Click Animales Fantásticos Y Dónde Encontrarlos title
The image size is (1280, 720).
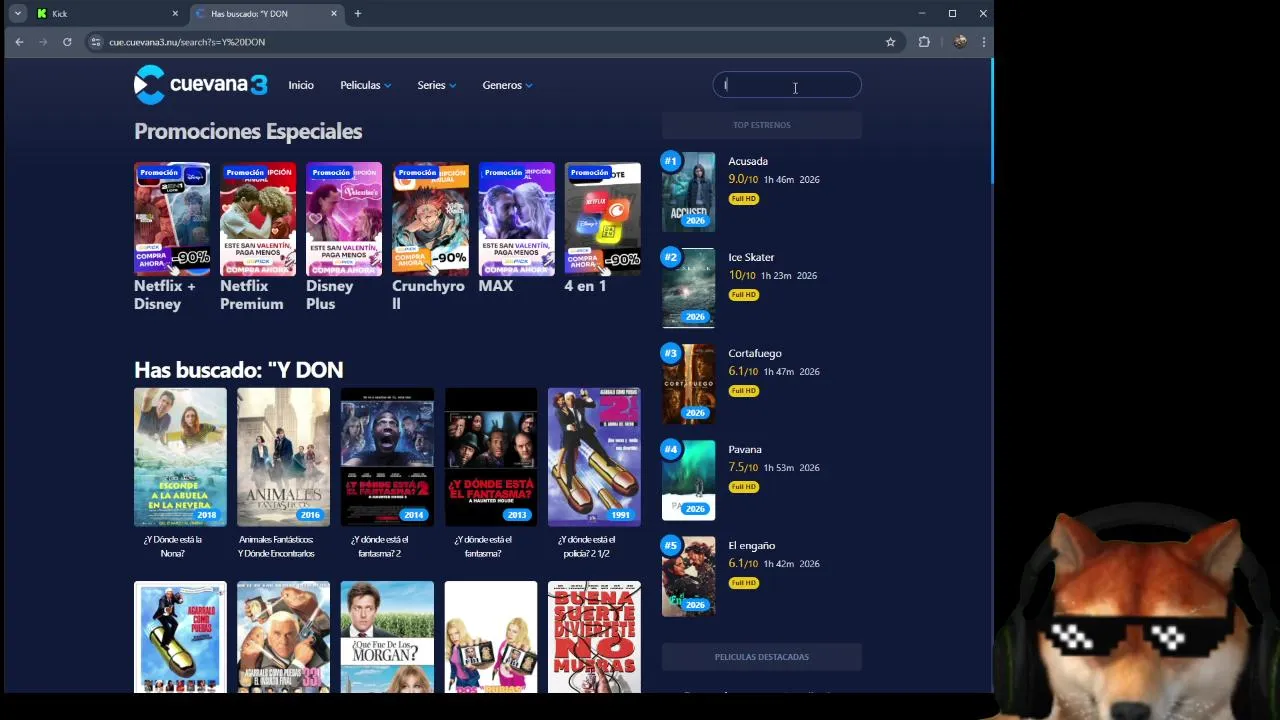276,546
